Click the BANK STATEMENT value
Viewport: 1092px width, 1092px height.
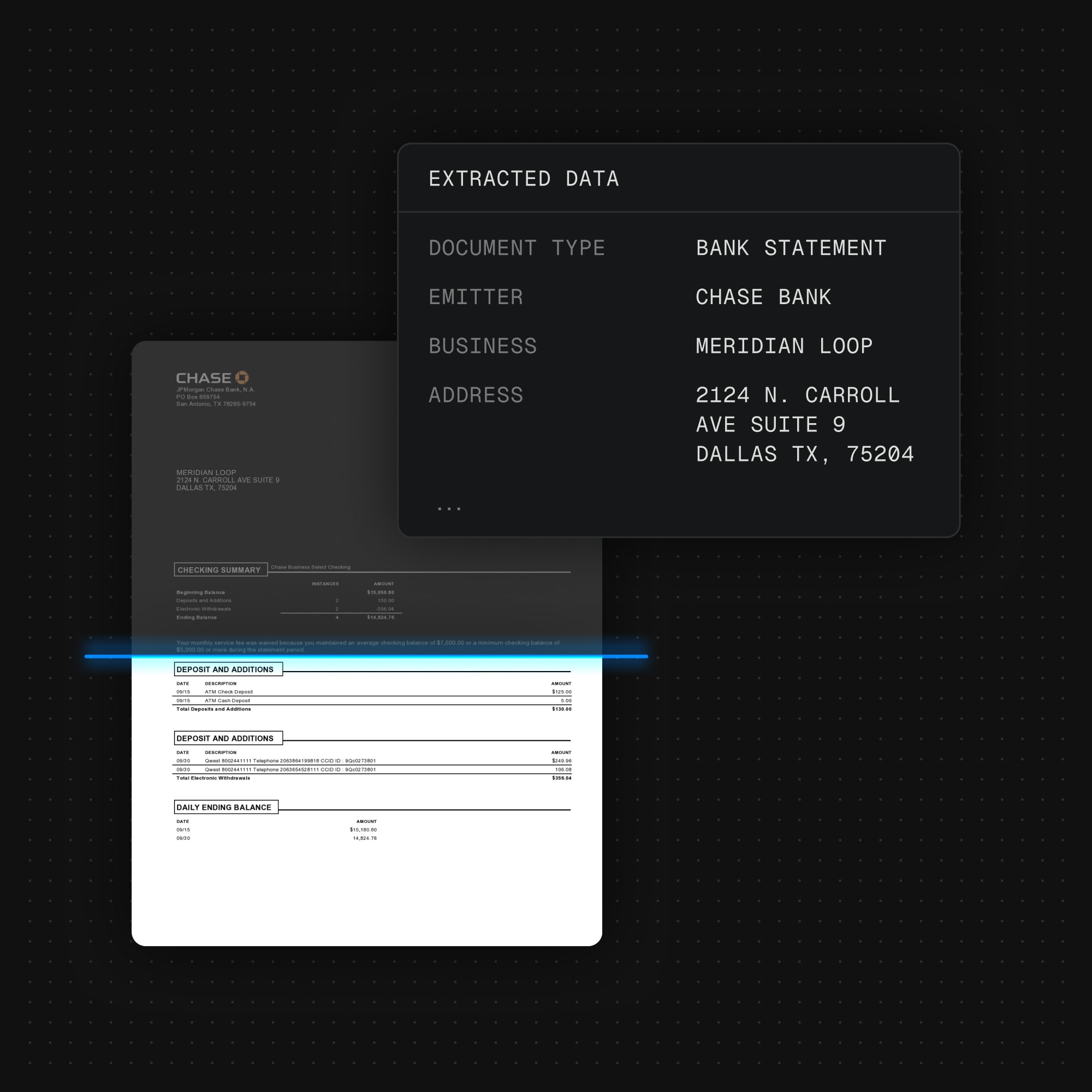click(x=791, y=248)
